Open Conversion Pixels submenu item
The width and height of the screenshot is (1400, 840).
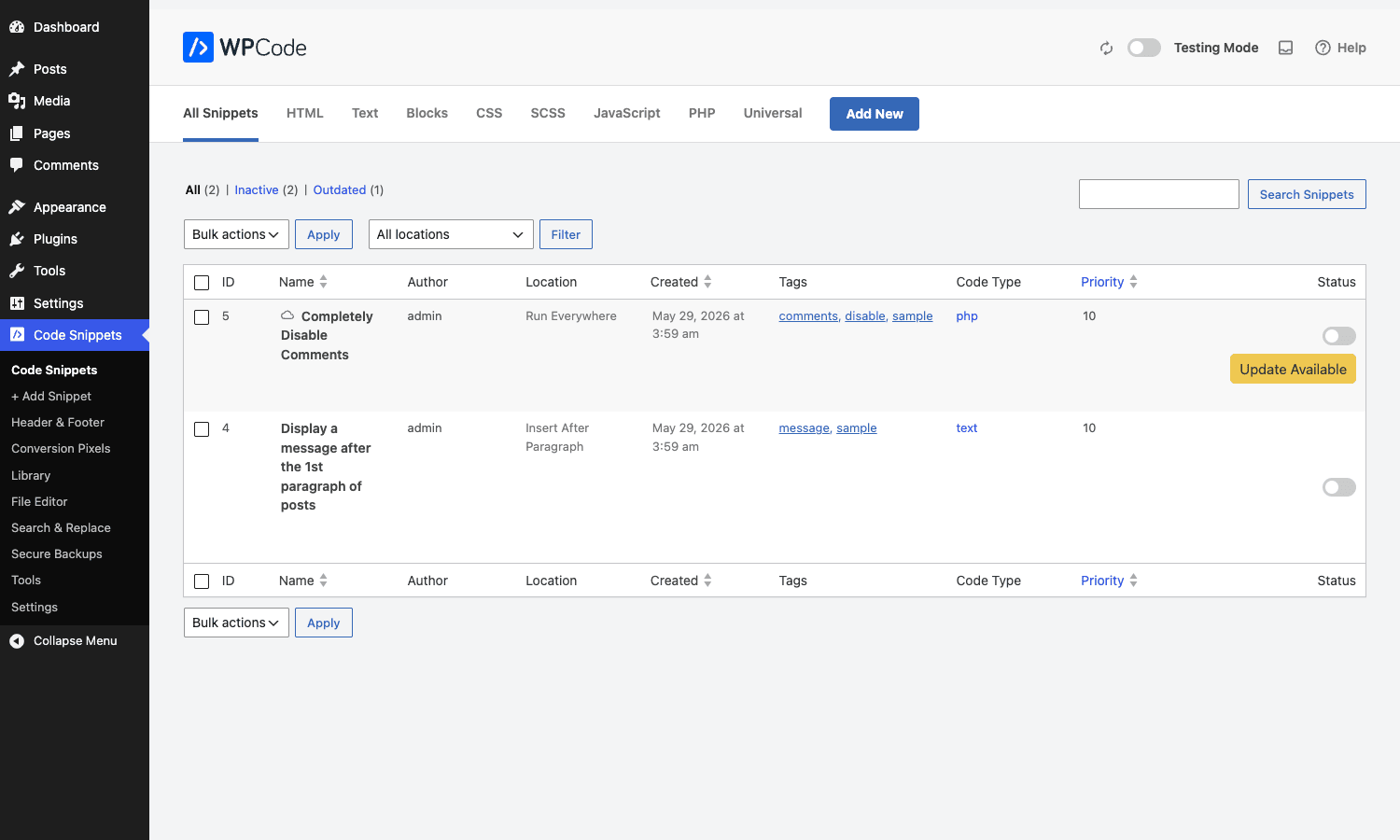(61, 448)
